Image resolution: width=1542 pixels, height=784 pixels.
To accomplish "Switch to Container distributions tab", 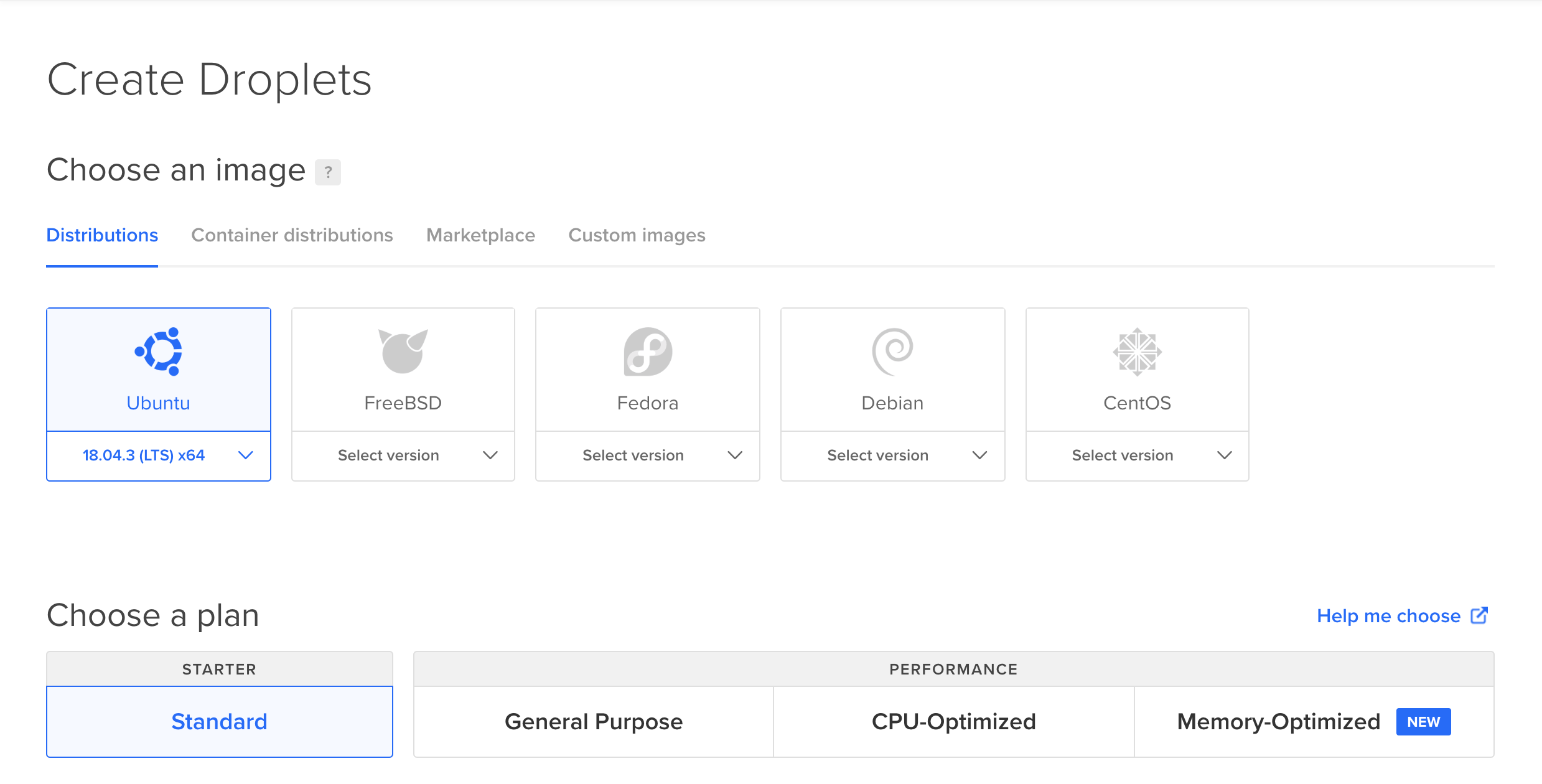I will coord(292,235).
